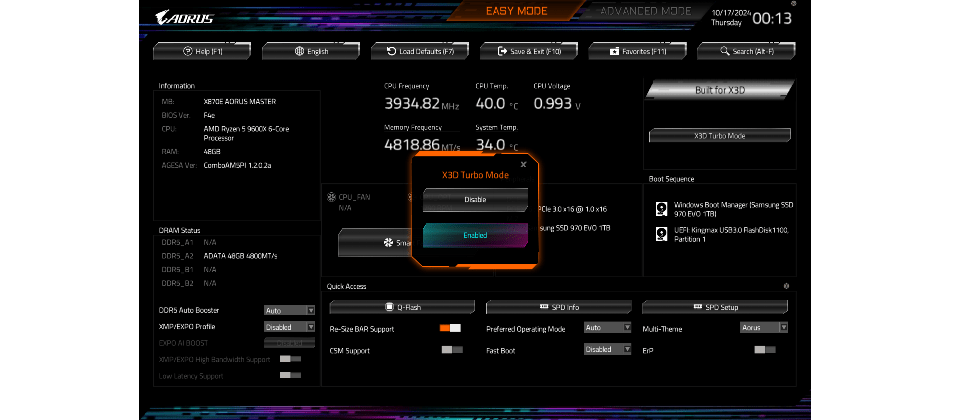Screen dimensions: 960x420
Task: Open Search (Alt+F)
Action: click(x=746, y=51)
